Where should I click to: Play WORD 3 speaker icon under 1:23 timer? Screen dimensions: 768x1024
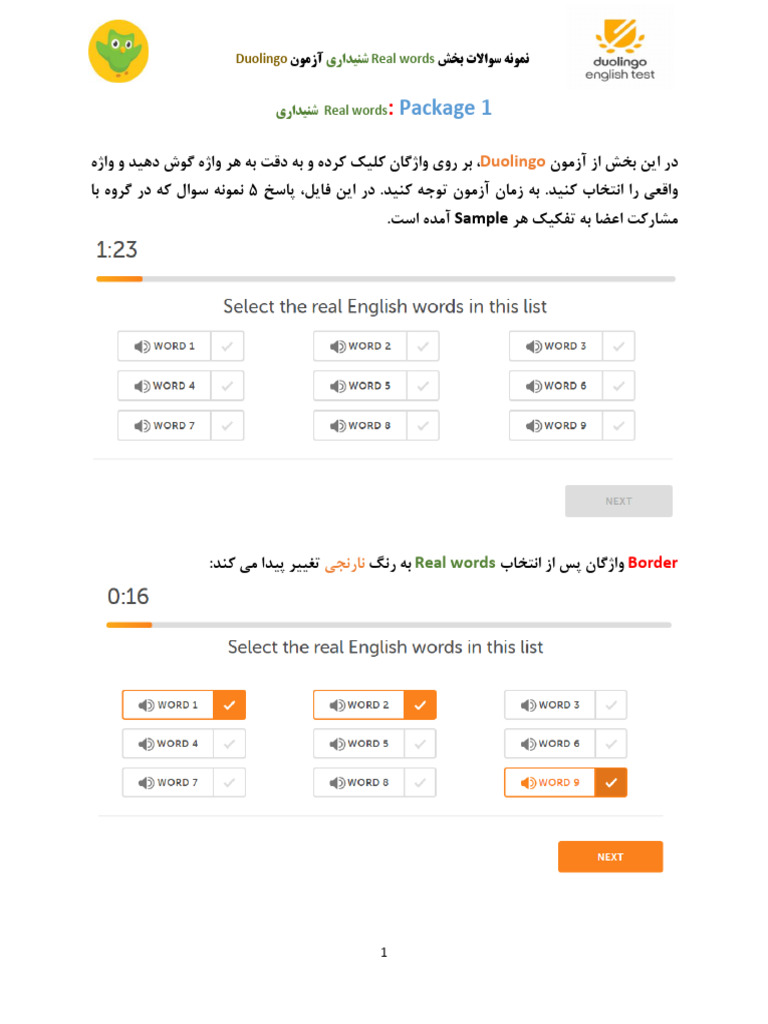[x=534, y=347]
